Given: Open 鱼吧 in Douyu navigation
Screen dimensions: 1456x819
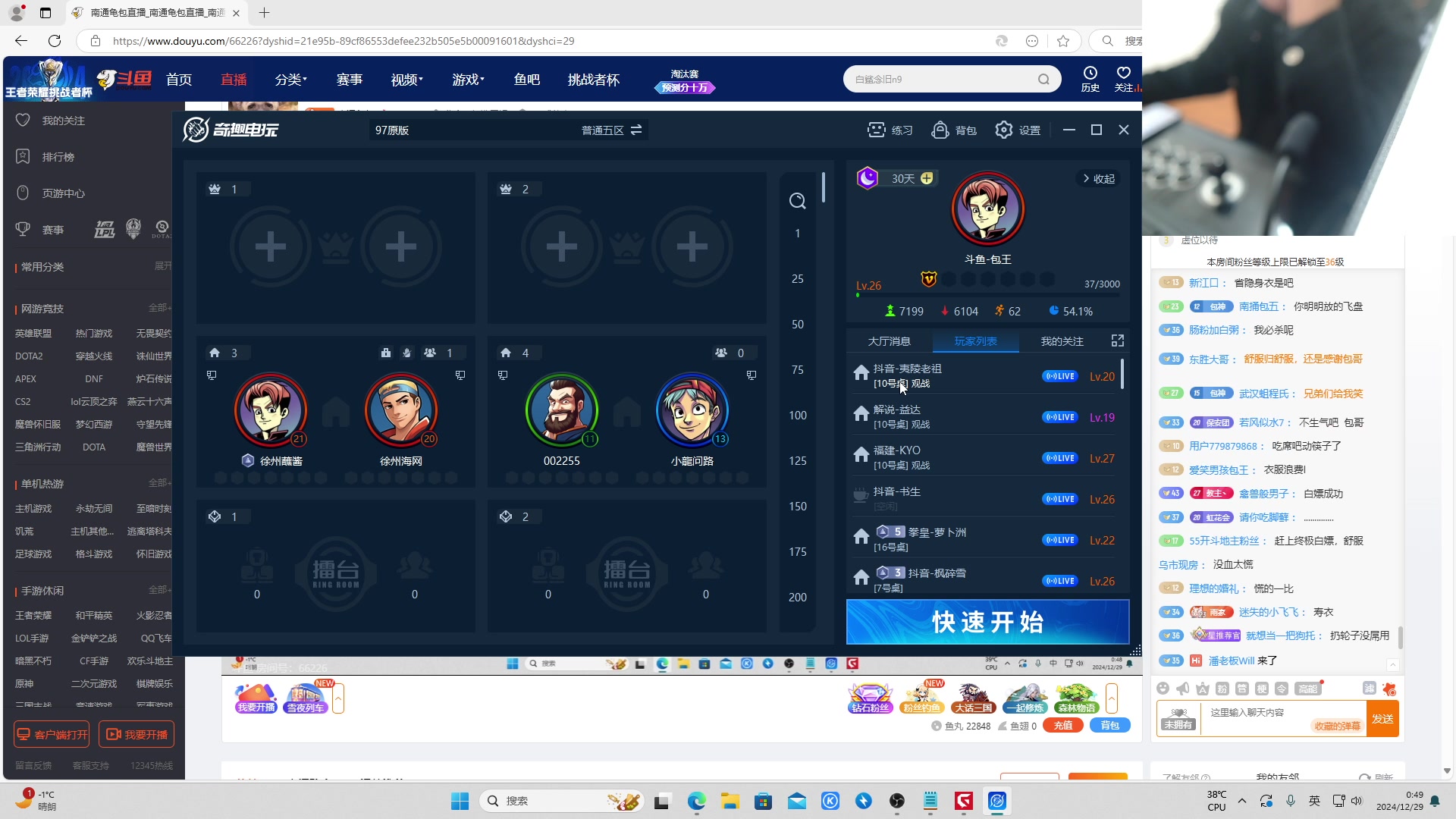Looking at the screenshot, I should (x=527, y=80).
